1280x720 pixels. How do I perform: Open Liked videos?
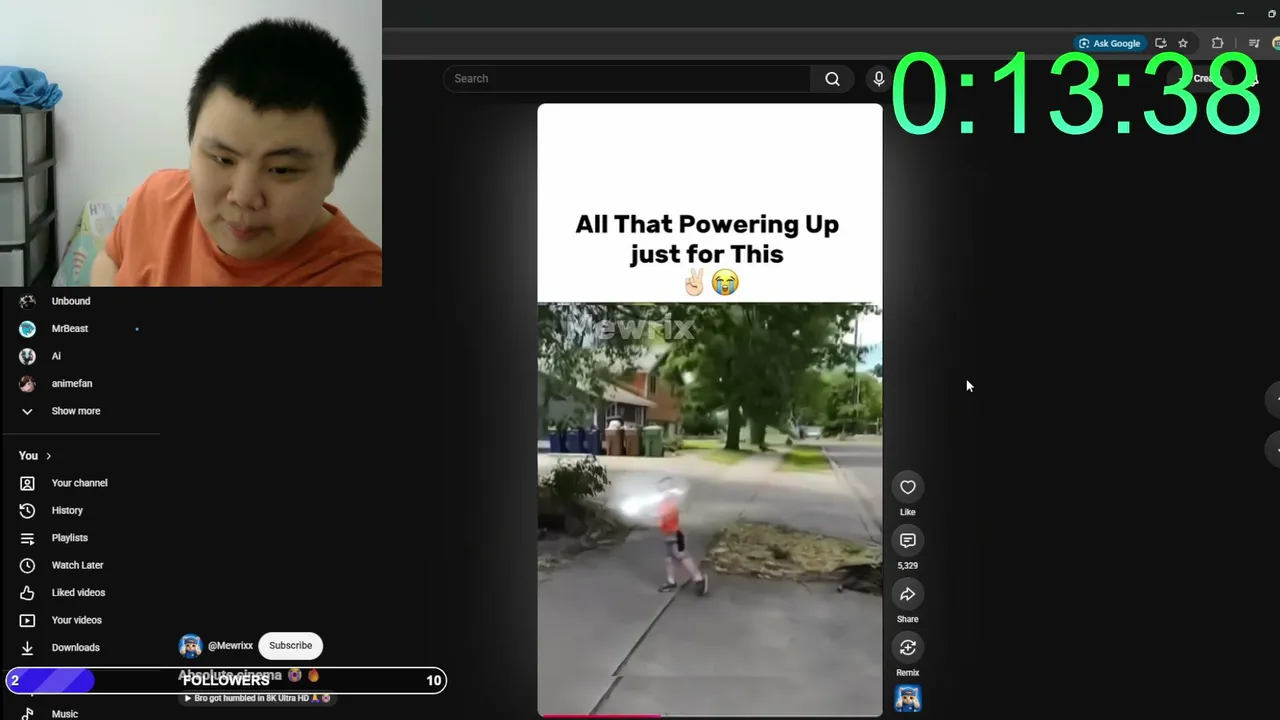(80, 593)
